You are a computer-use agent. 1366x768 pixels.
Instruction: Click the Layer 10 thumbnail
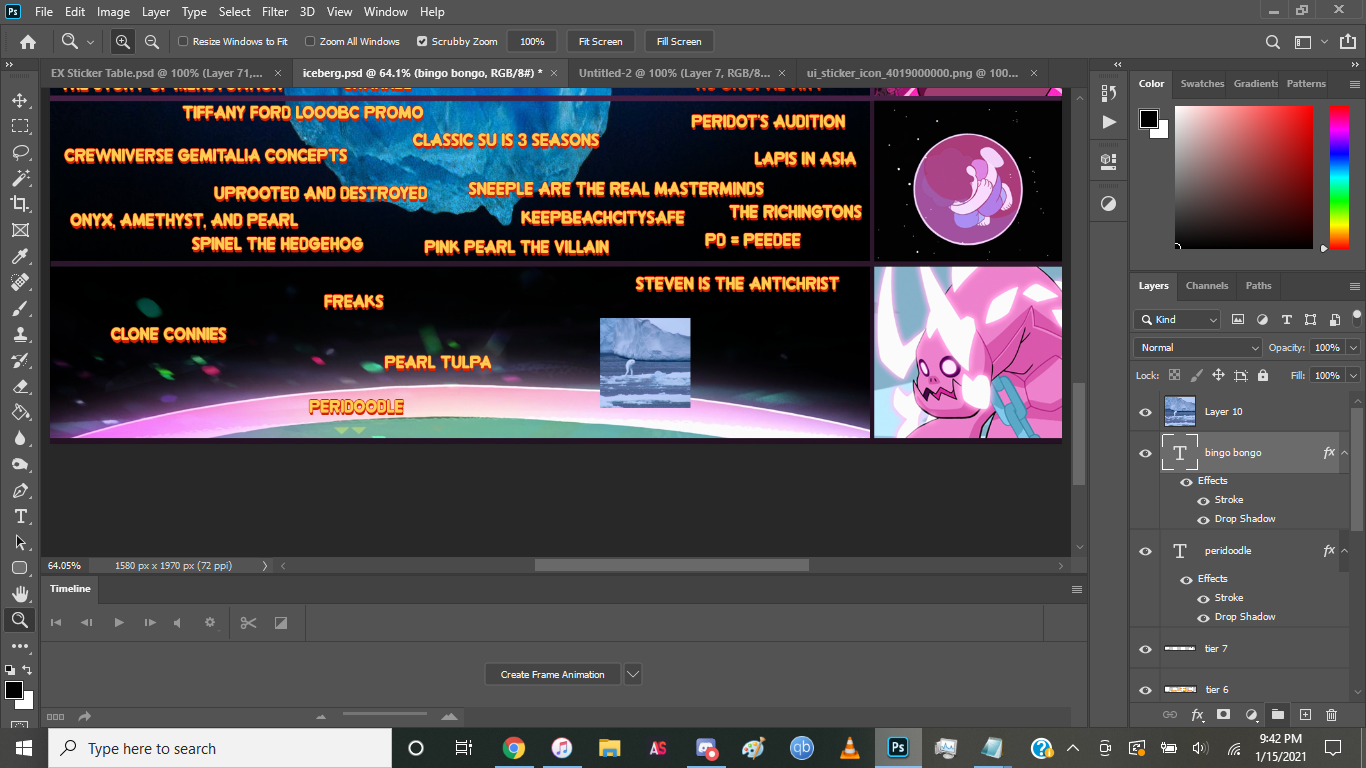[x=1180, y=412]
